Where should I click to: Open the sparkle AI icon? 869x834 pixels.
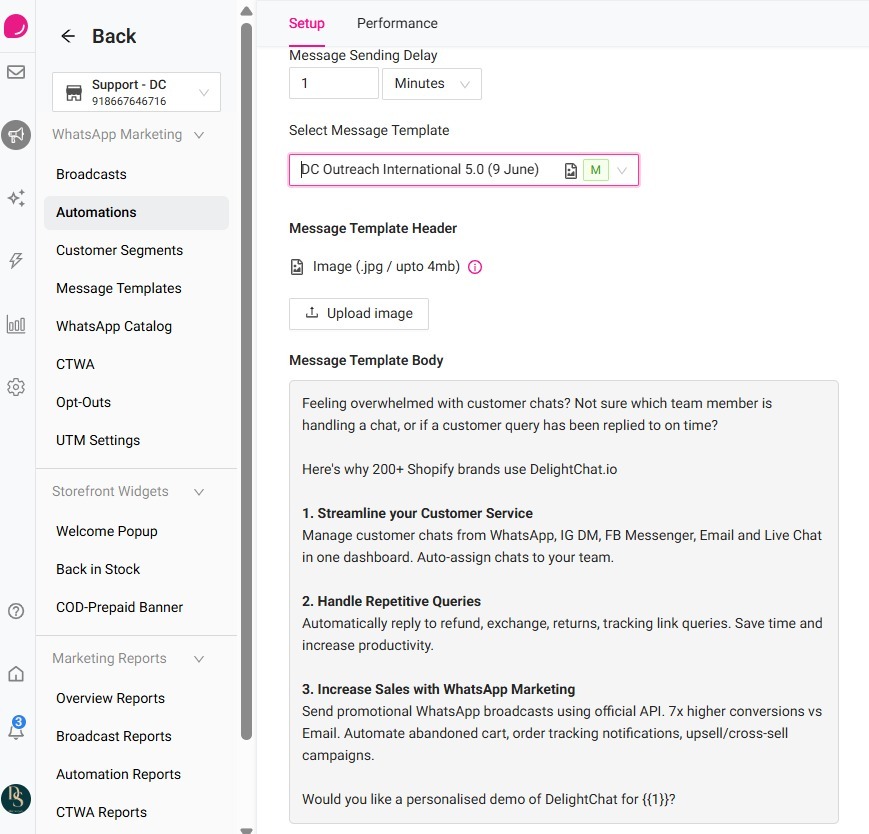tap(16, 198)
